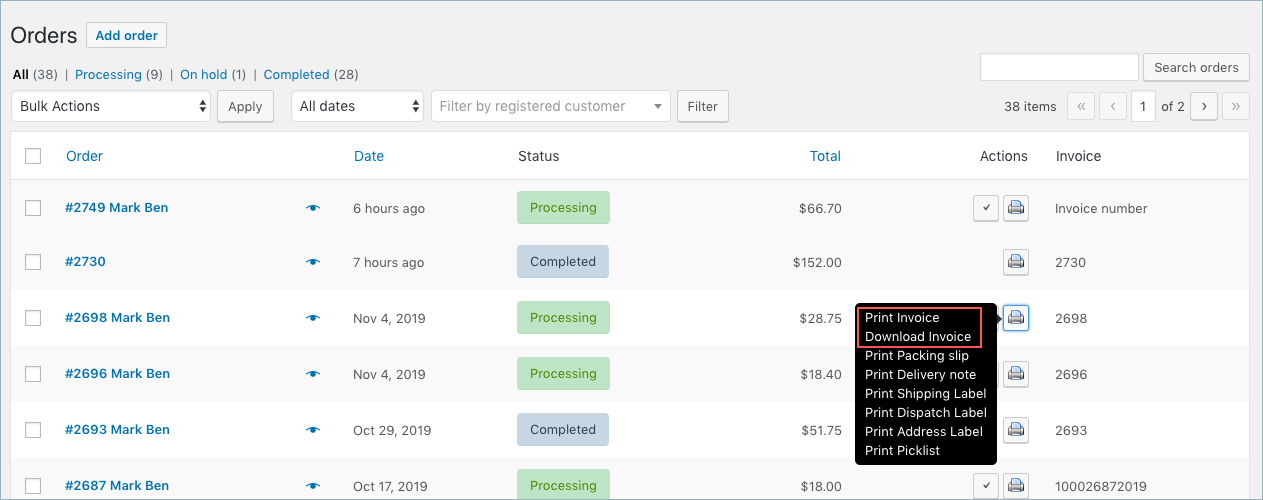Open the All dates dropdown
The height and width of the screenshot is (500, 1263).
[x=357, y=106]
